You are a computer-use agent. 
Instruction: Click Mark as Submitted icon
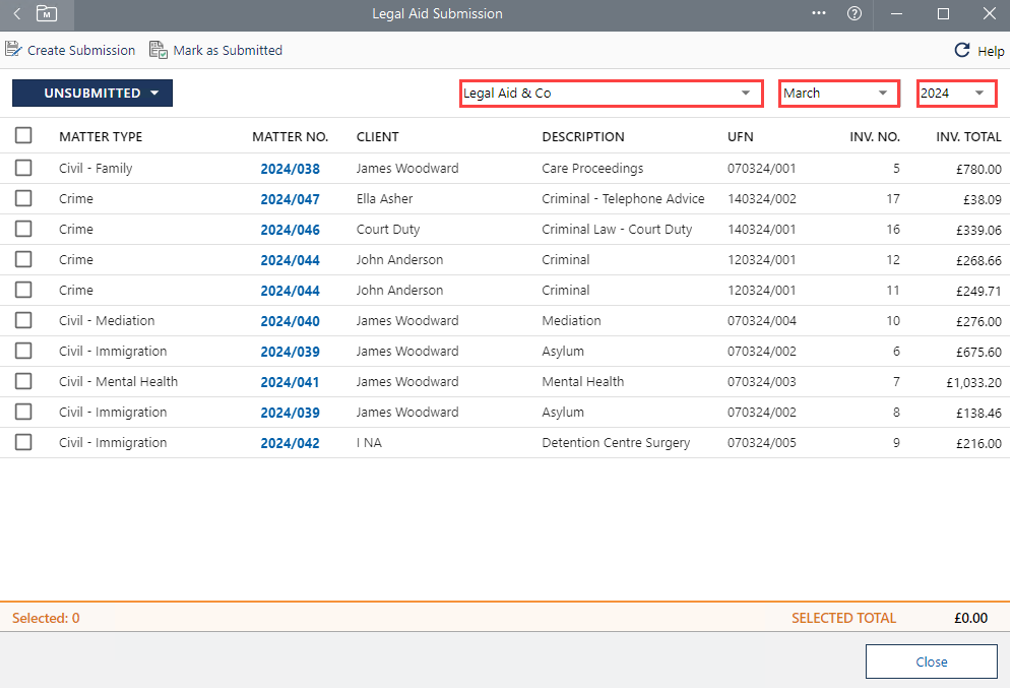(x=158, y=50)
